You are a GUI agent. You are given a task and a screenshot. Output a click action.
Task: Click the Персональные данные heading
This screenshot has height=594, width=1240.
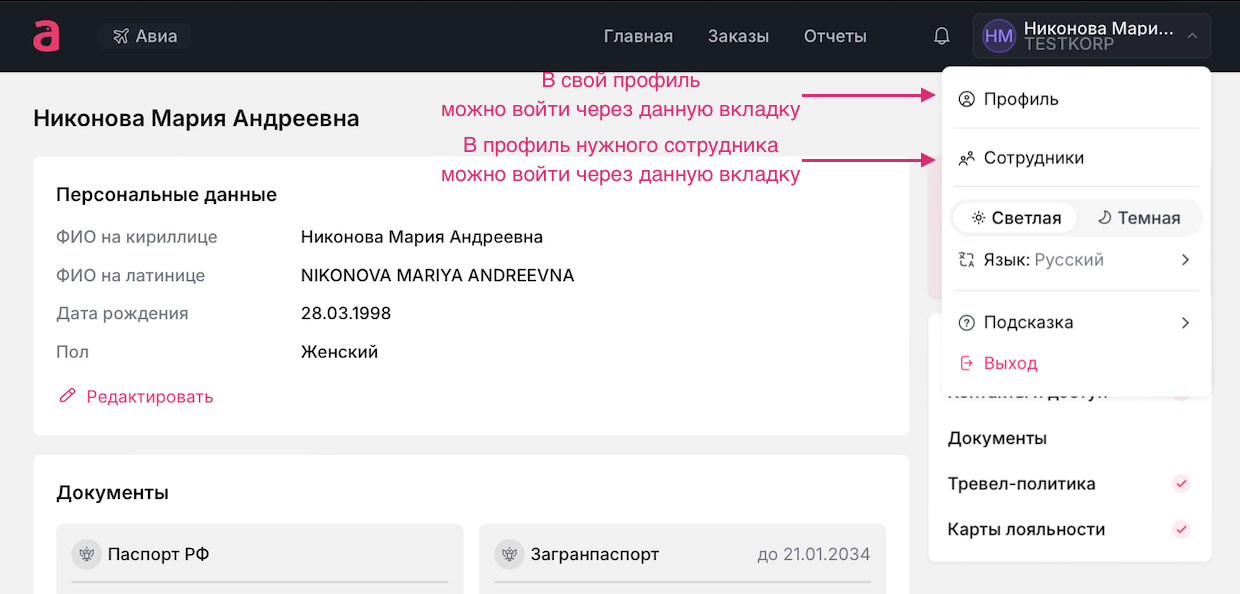click(x=166, y=195)
